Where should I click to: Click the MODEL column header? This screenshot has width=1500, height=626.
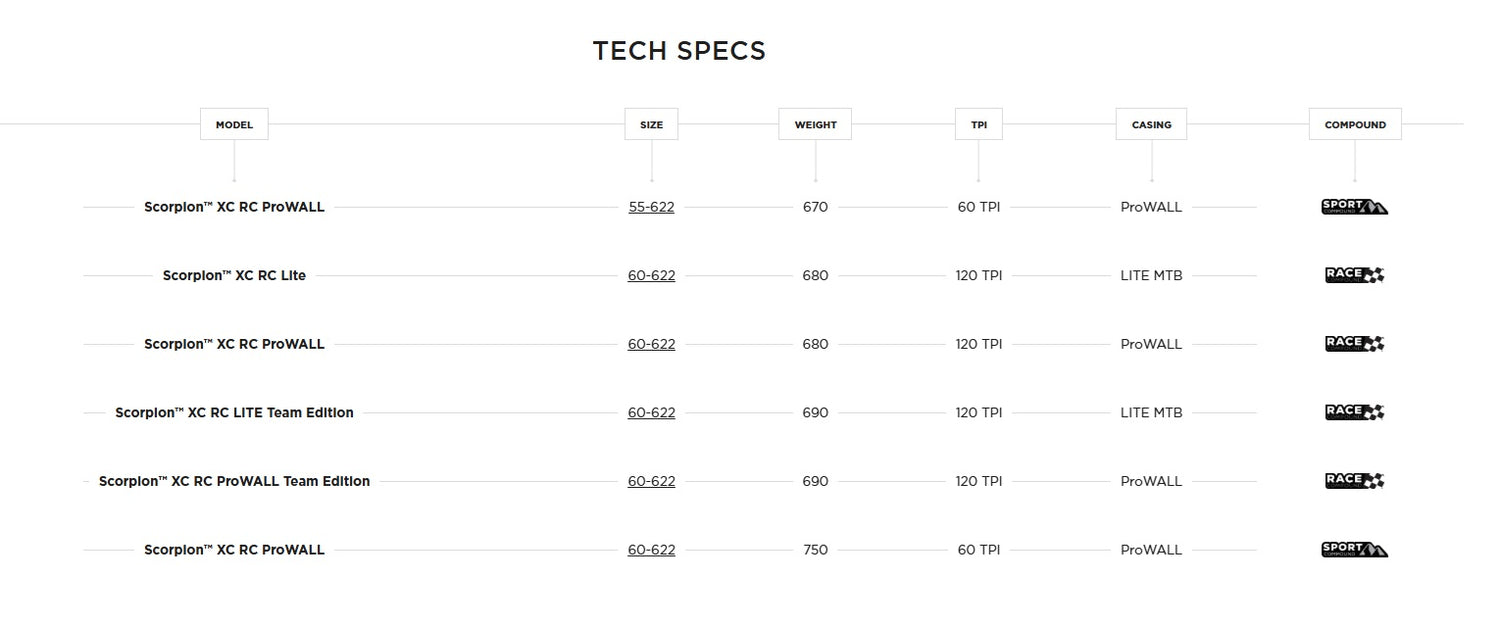point(234,124)
